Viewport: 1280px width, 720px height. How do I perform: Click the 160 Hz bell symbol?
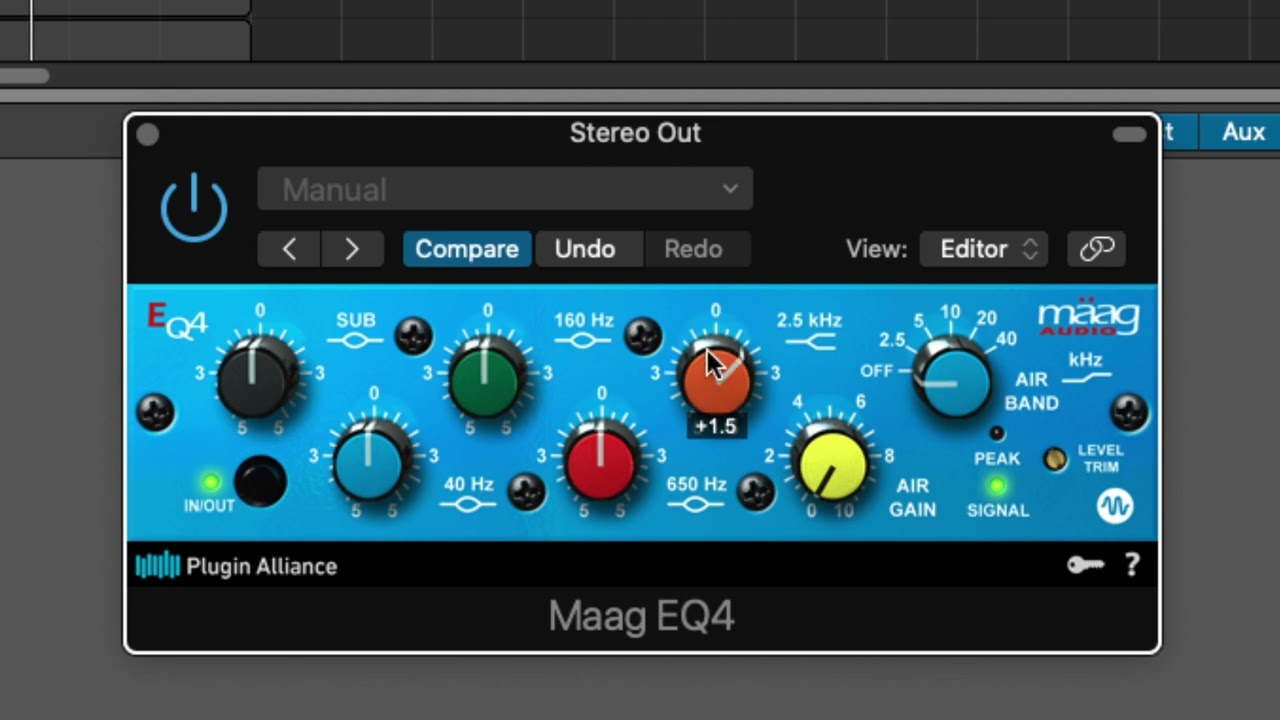coord(583,341)
